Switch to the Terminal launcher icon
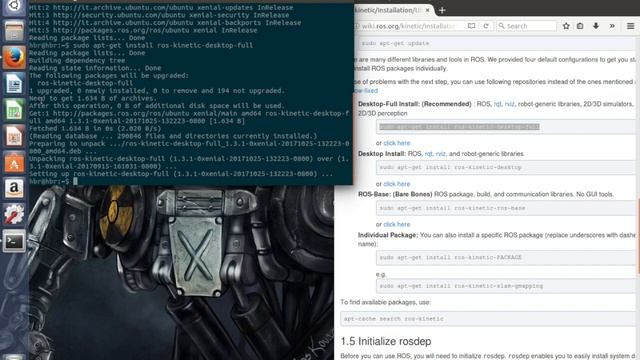This screenshot has height=360, width=640. [14, 241]
